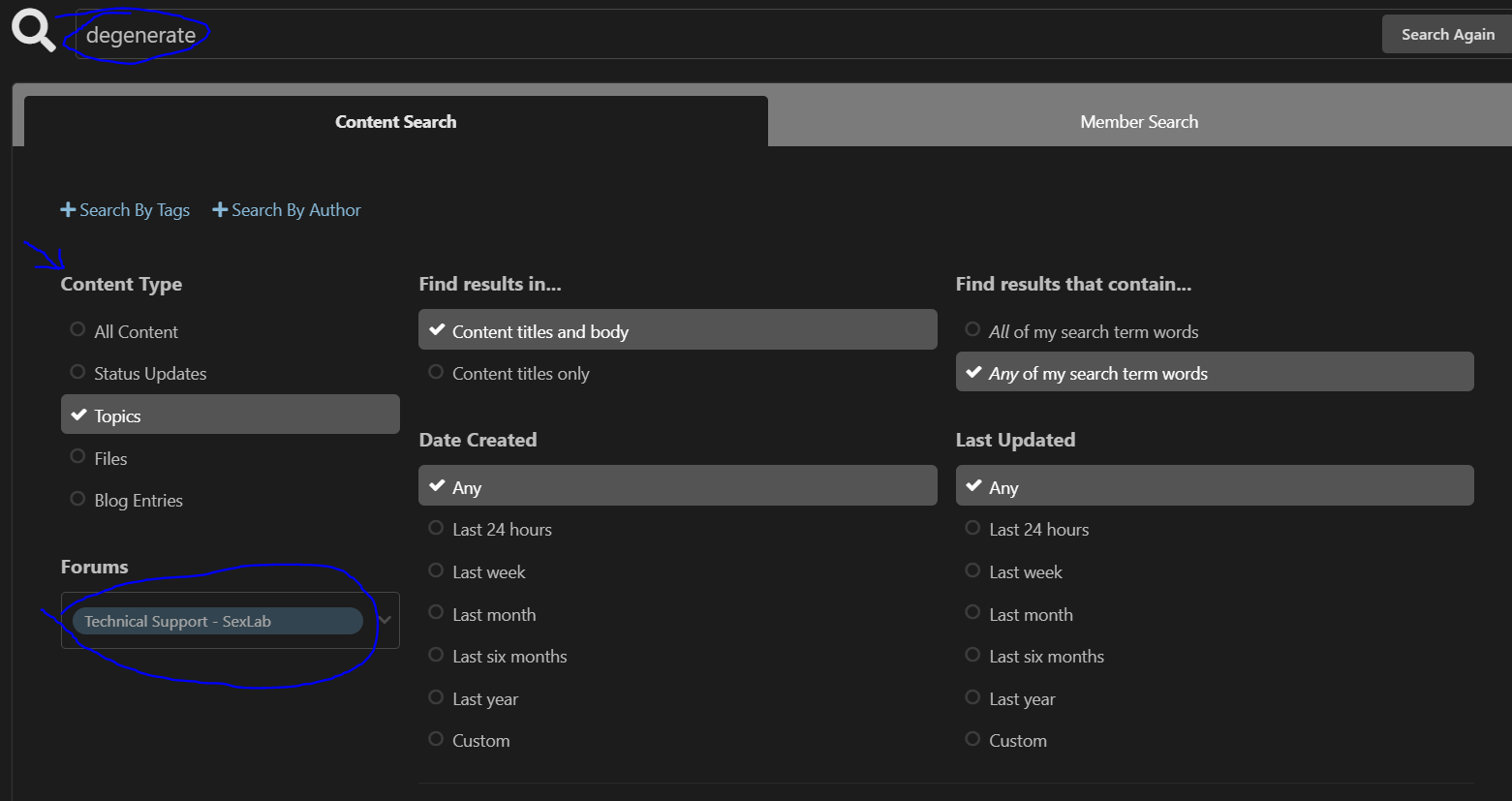Select the Topics content type option
Viewport: 1512px width, 801px height.
230,415
